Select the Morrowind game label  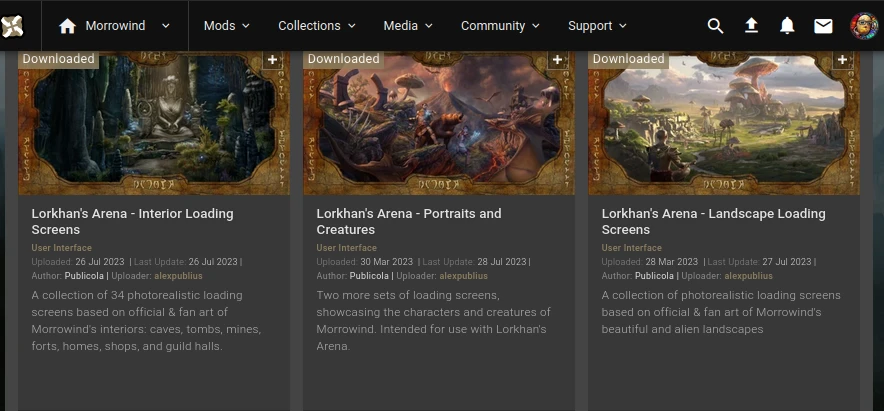pos(115,26)
